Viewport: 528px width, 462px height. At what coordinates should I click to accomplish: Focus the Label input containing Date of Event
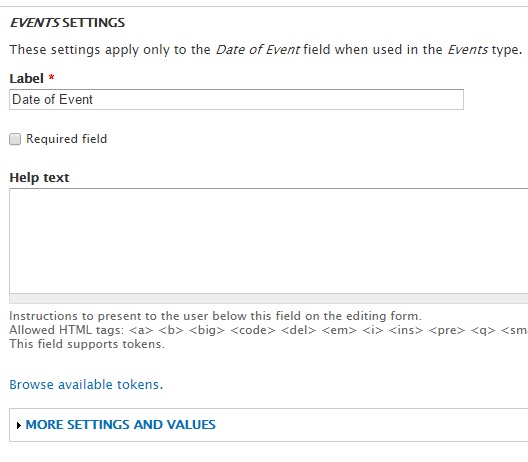coord(236,99)
